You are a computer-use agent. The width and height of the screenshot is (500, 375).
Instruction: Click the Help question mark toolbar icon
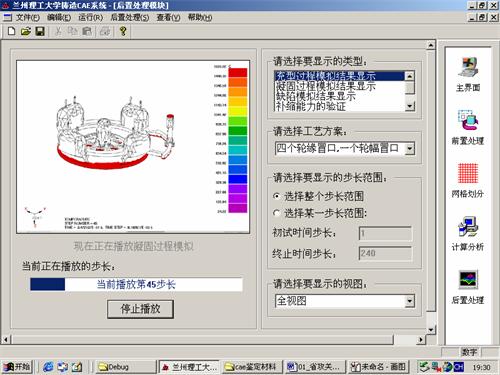point(123,31)
